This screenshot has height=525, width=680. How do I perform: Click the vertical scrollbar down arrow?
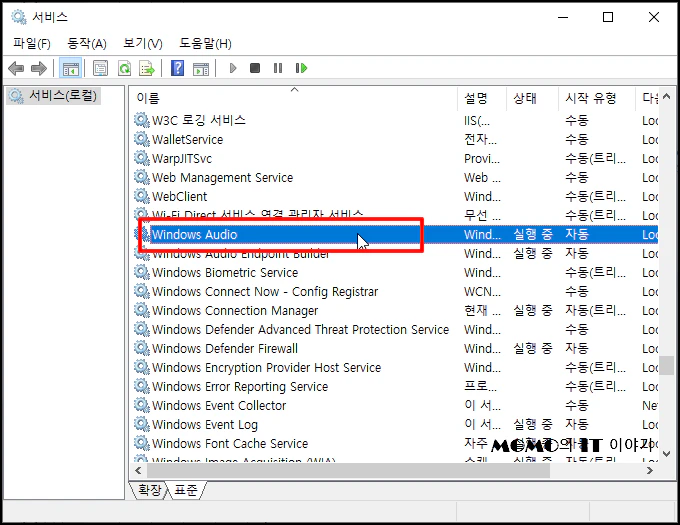pos(667,454)
